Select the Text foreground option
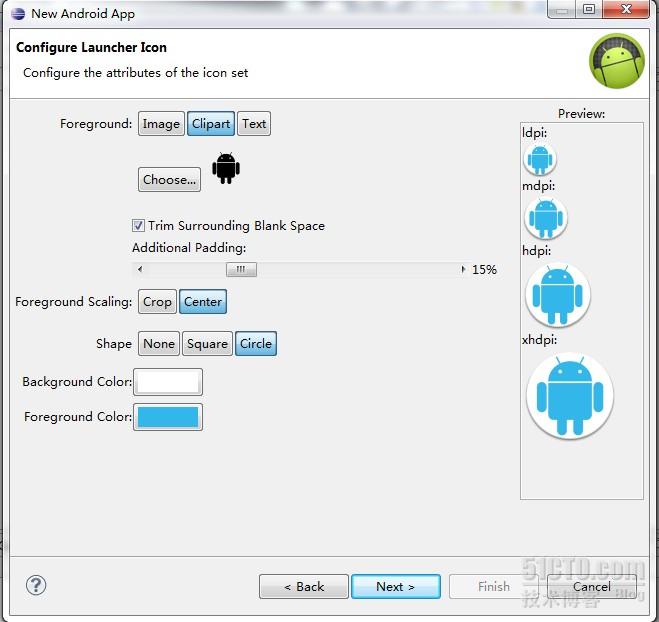This screenshot has height=622, width=659. point(254,124)
